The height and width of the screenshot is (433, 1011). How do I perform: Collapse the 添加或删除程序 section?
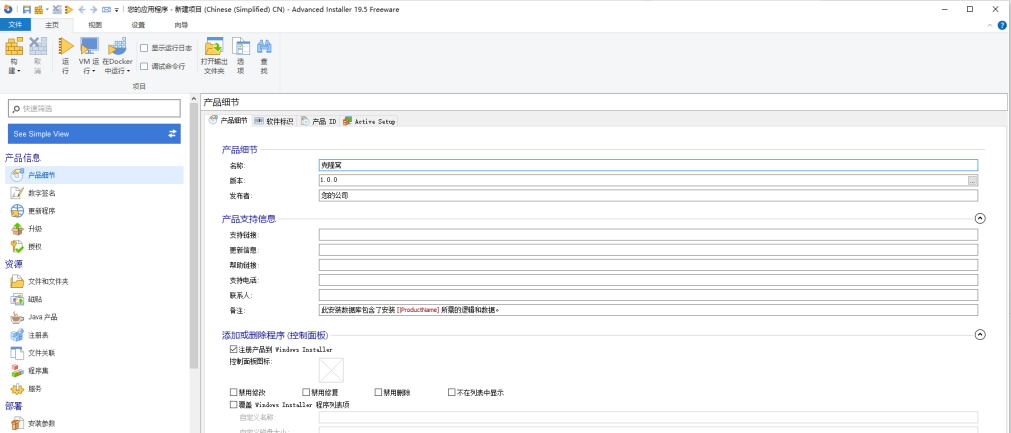pos(980,334)
